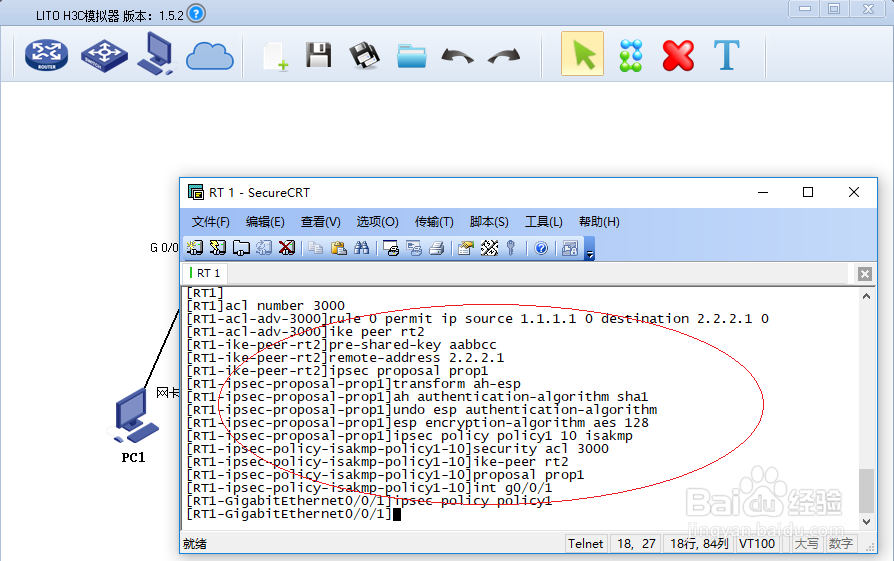The image size is (894, 561).
Task: Open the 选项(O) menu
Action: coord(377,222)
